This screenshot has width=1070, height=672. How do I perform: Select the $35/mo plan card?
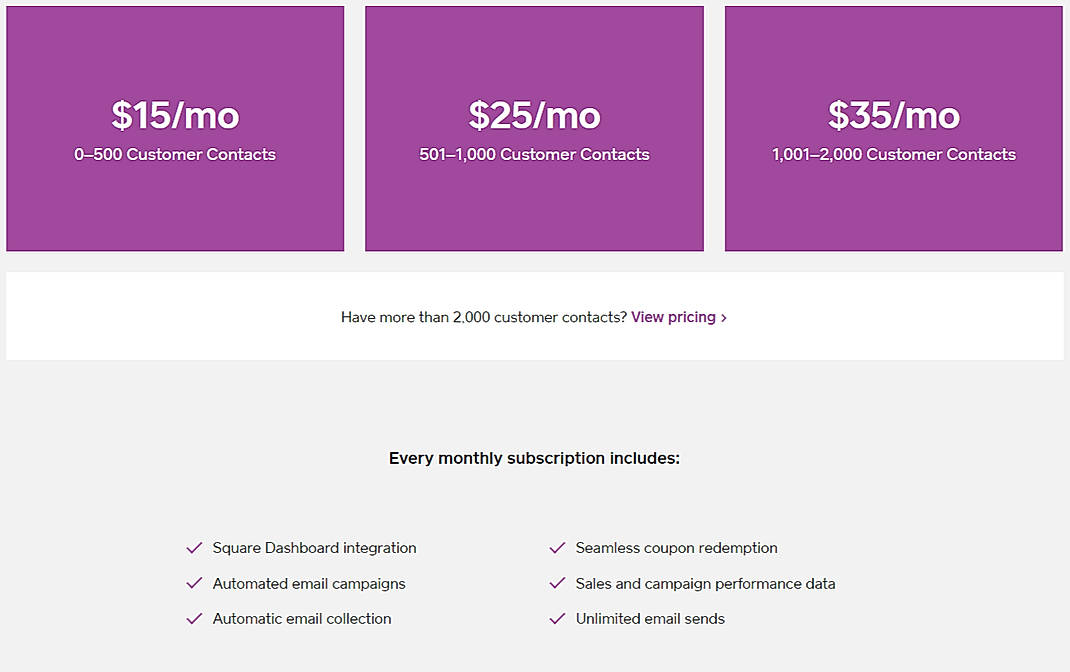[893, 127]
